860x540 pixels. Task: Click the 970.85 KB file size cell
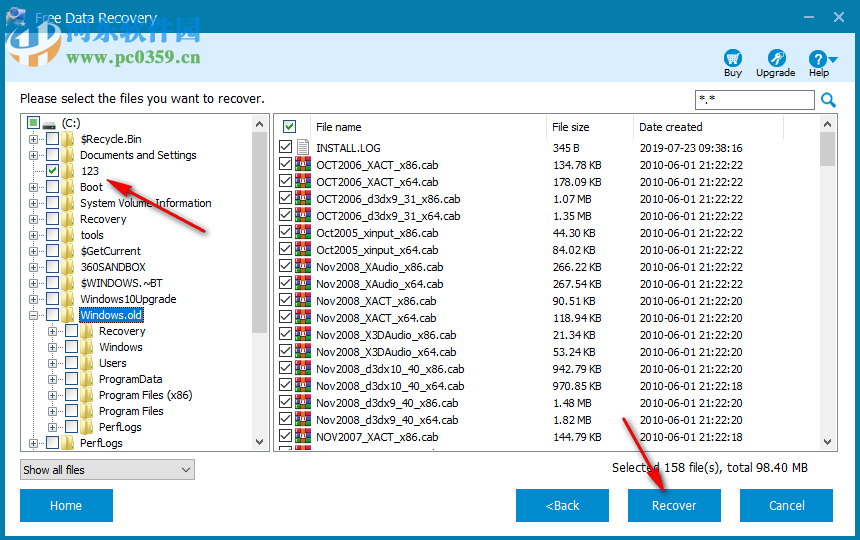pos(576,386)
